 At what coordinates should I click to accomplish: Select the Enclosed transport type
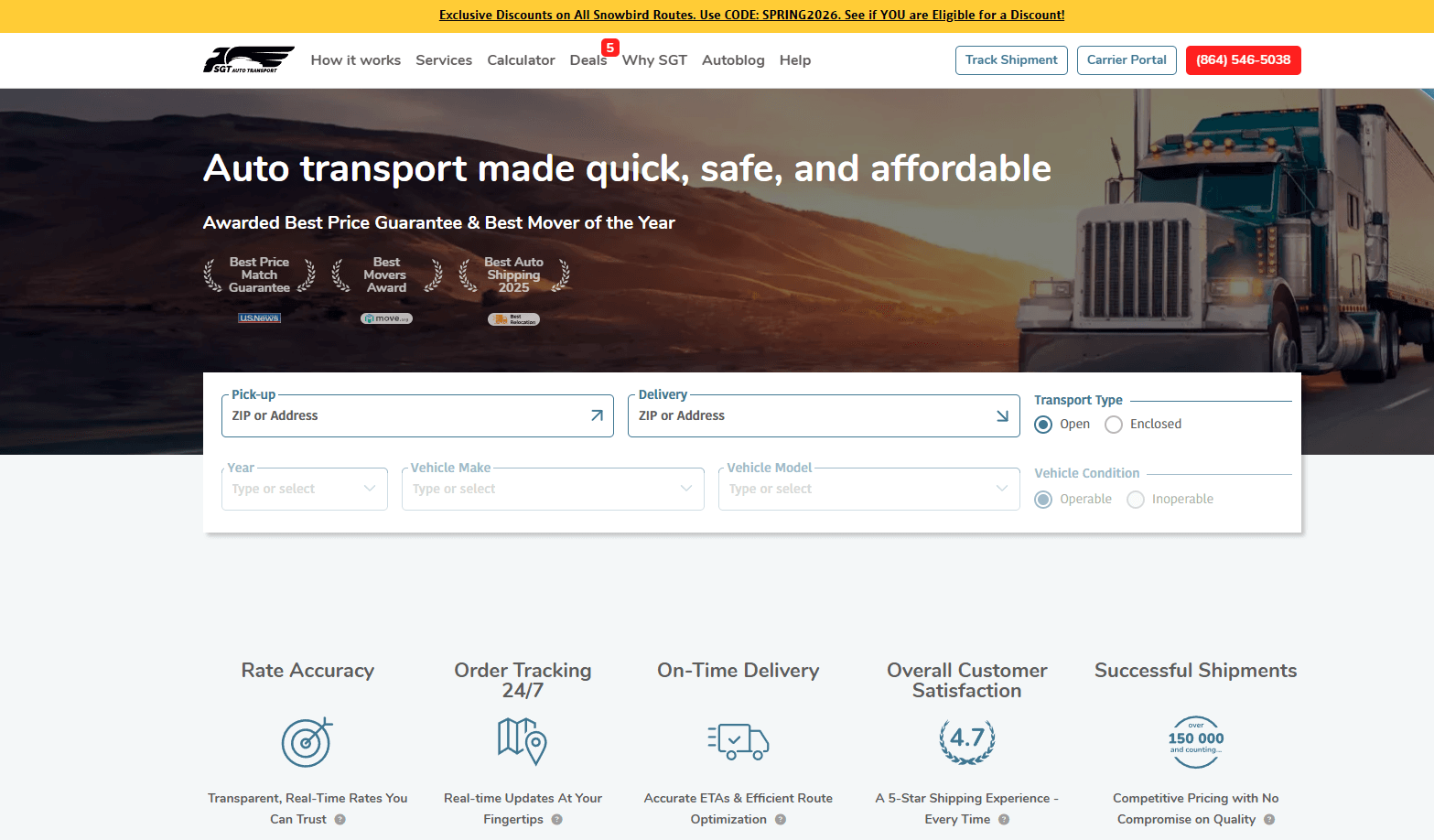(1114, 425)
